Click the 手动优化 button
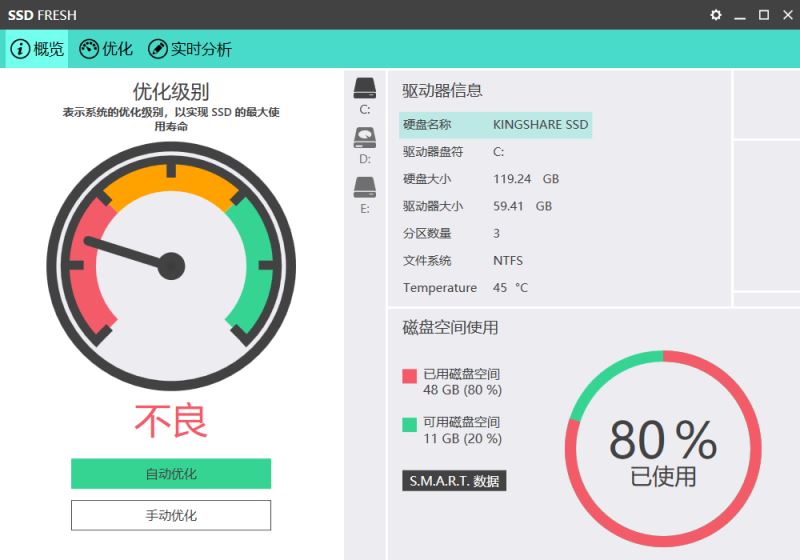Image resolution: width=800 pixels, height=560 pixels. 171,515
